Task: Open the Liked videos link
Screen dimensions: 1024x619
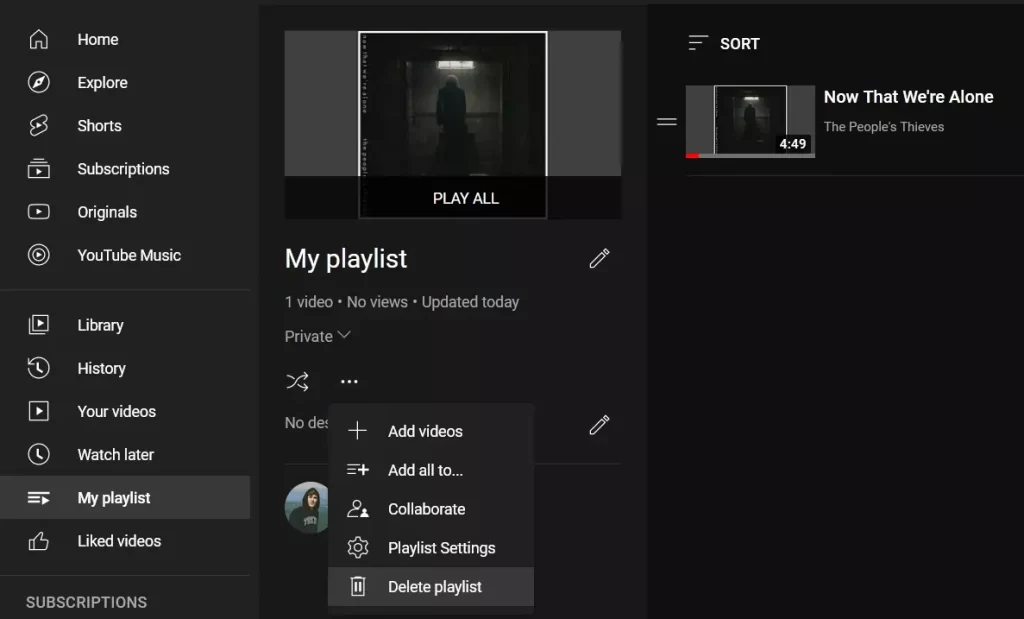Action: 119,541
